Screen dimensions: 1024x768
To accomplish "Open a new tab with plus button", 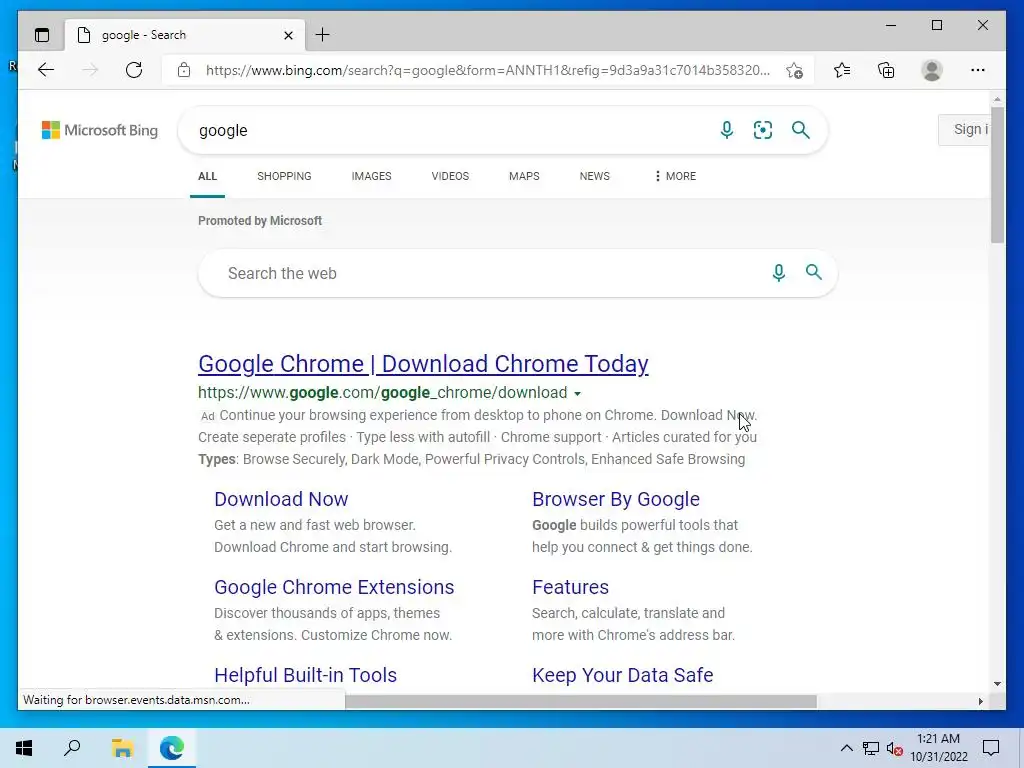I will (x=323, y=35).
